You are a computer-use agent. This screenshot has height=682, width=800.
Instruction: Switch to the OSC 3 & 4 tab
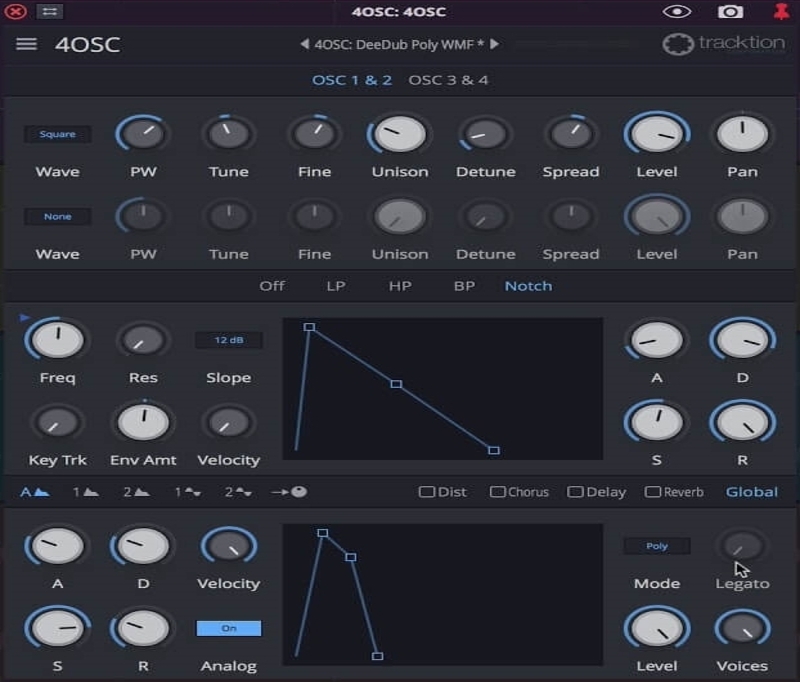tap(448, 80)
